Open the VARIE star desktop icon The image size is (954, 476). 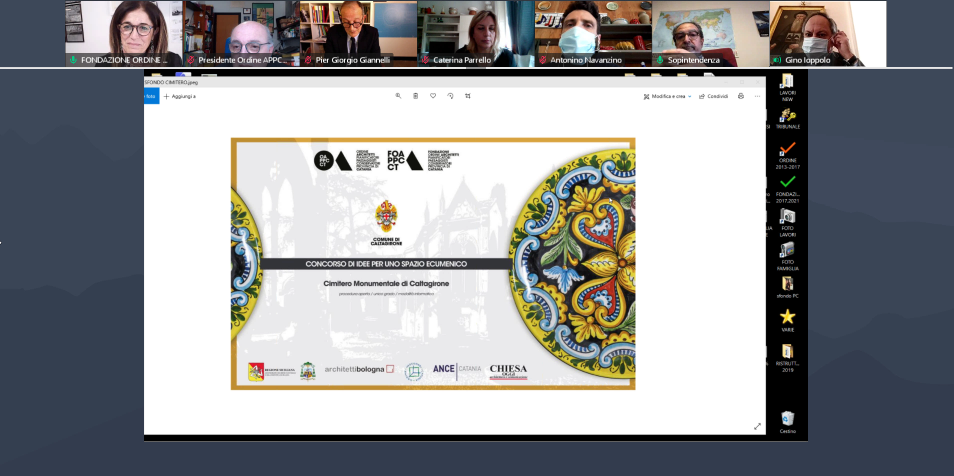click(x=787, y=321)
